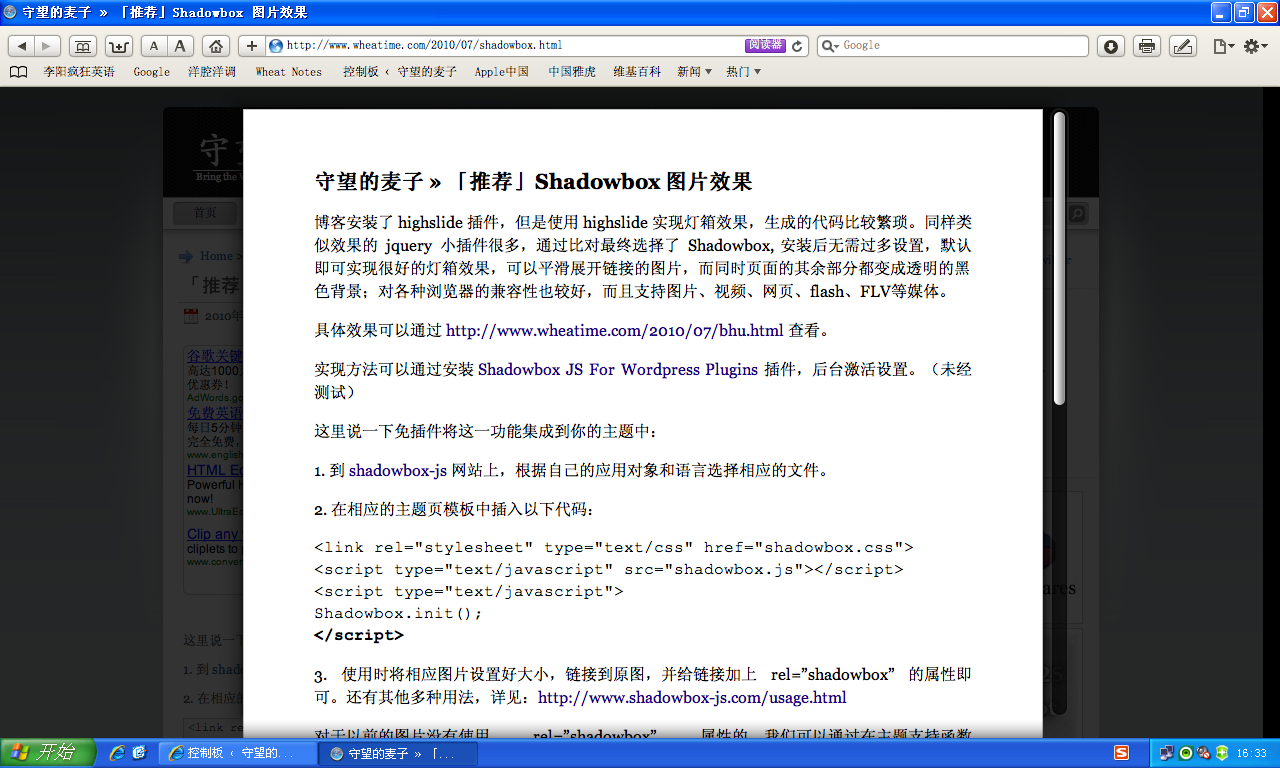The width and height of the screenshot is (1280, 768).
Task: Click the Shadowbox.init(); code line
Action: [x=398, y=613]
